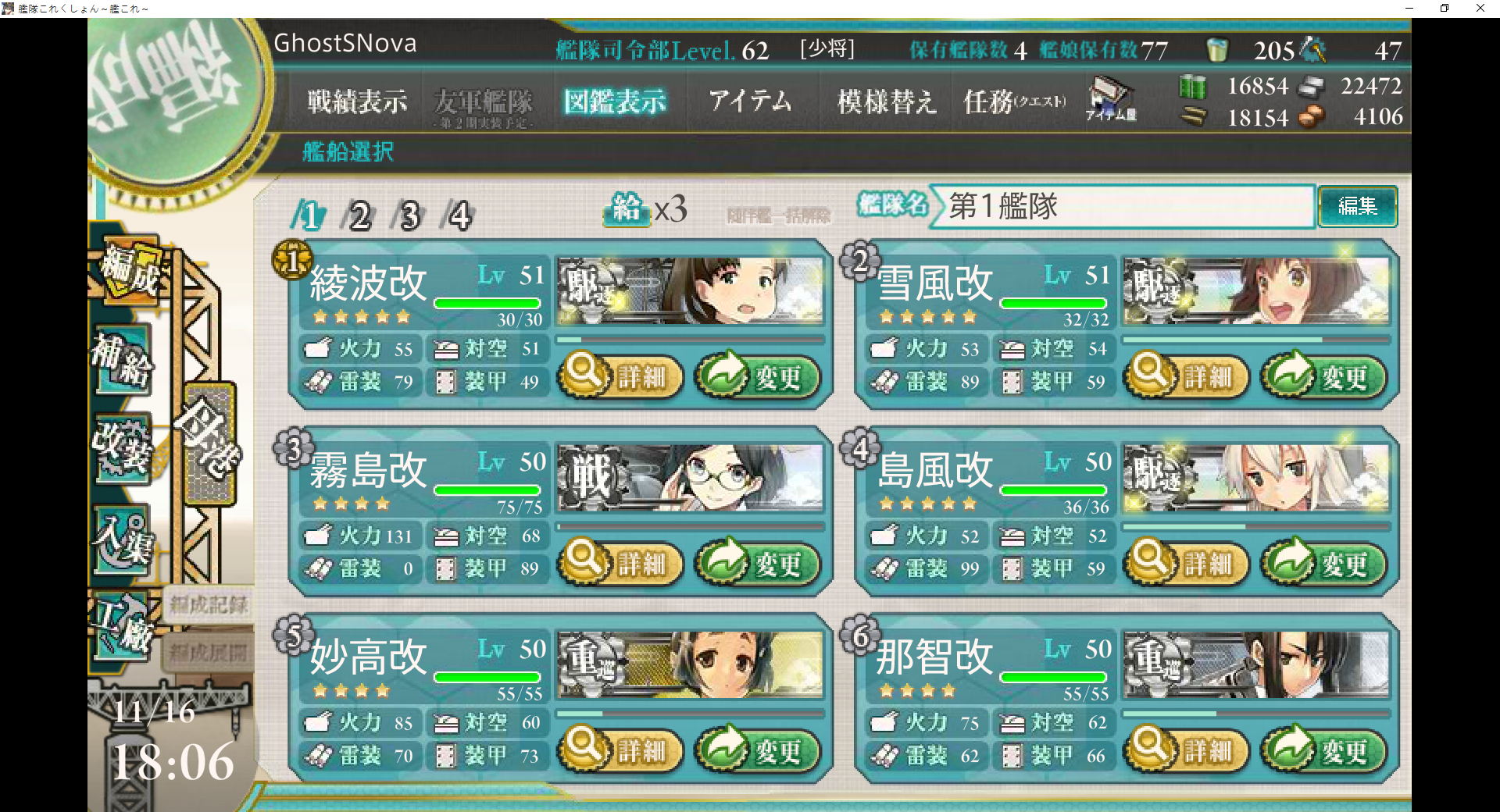The image size is (1500, 812).
Task: Click the 給 fleet resupply icon
Action: tap(626, 209)
